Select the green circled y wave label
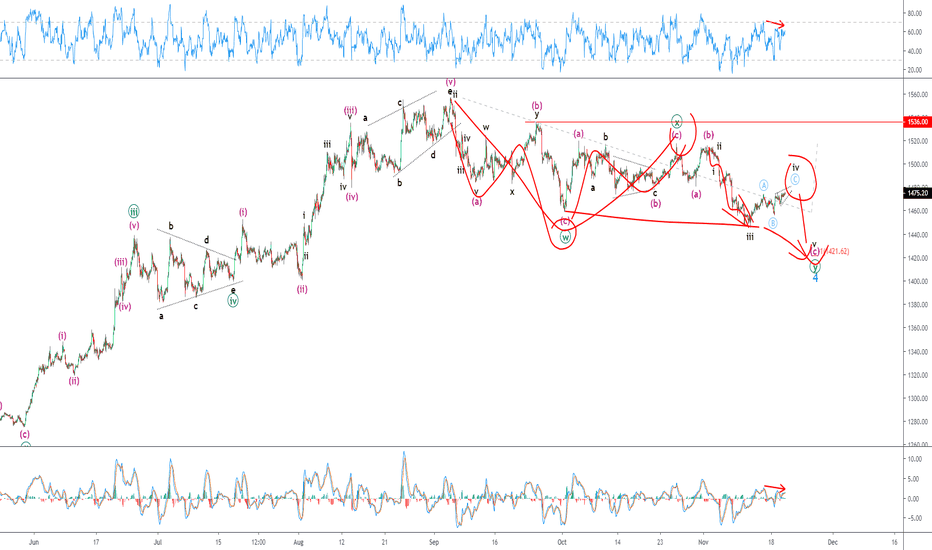932x550 pixels. (x=815, y=267)
